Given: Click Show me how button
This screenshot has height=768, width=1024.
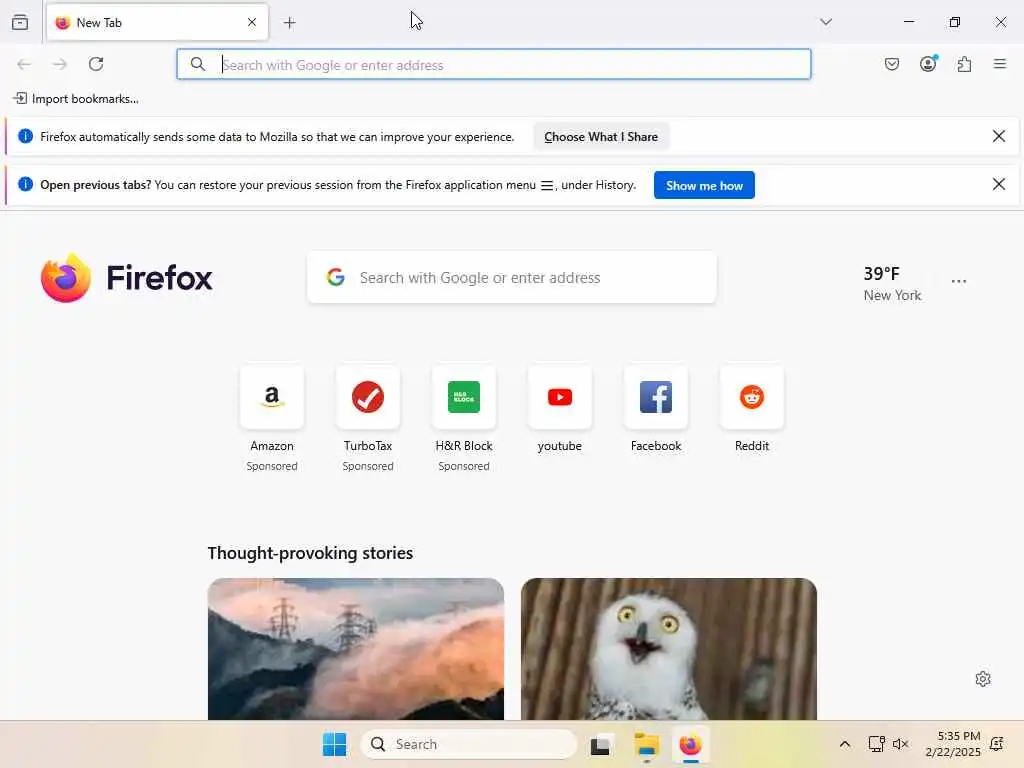Looking at the screenshot, I should click(704, 185).
